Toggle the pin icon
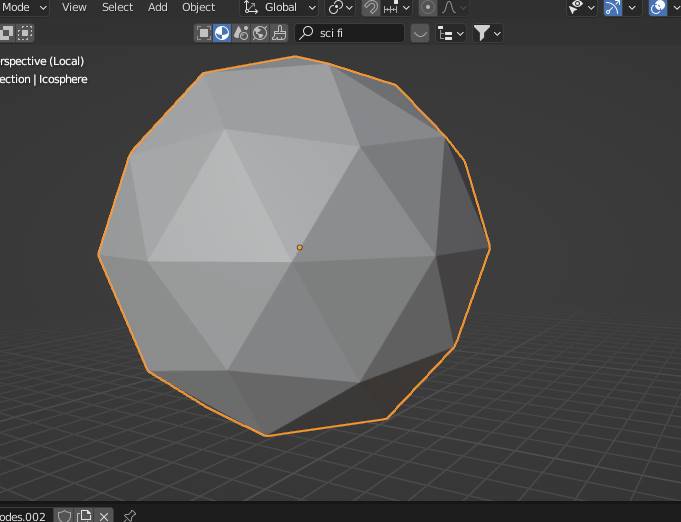The width and height of the screenshot is (681, 522). pyautogui.click(x=129, y=516)
